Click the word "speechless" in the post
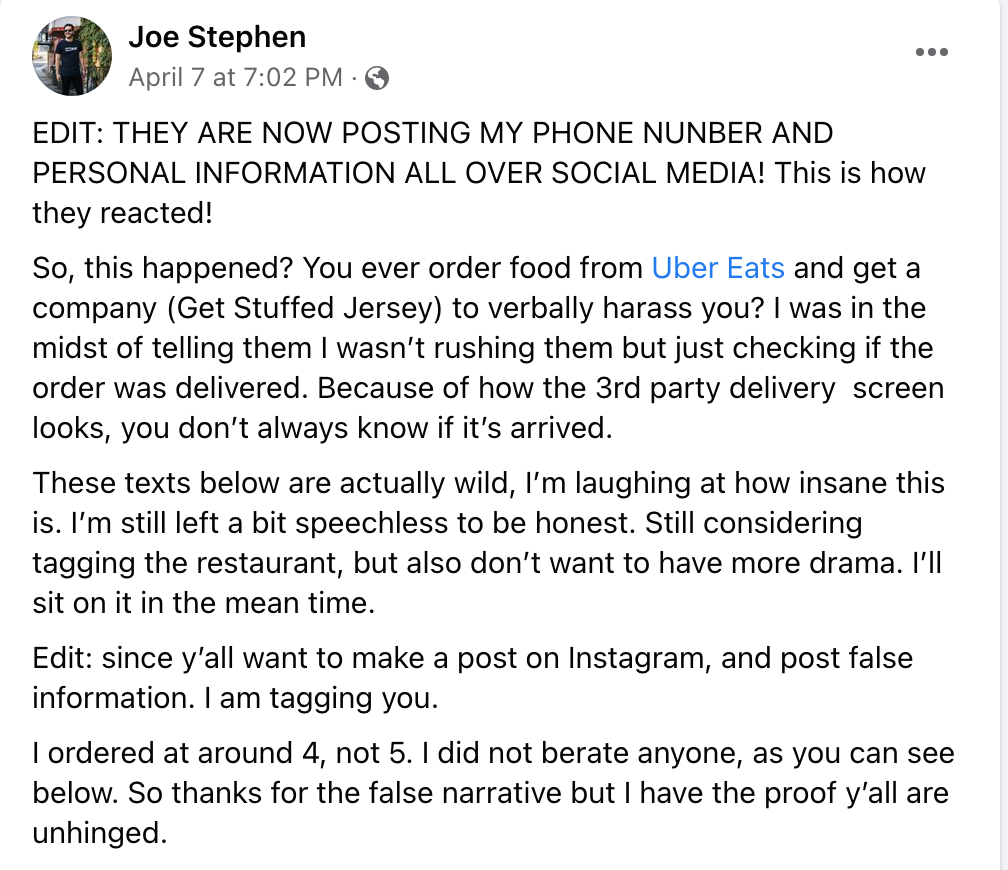The height and width of the screenshot is (870, 1008). pos(367,523)
